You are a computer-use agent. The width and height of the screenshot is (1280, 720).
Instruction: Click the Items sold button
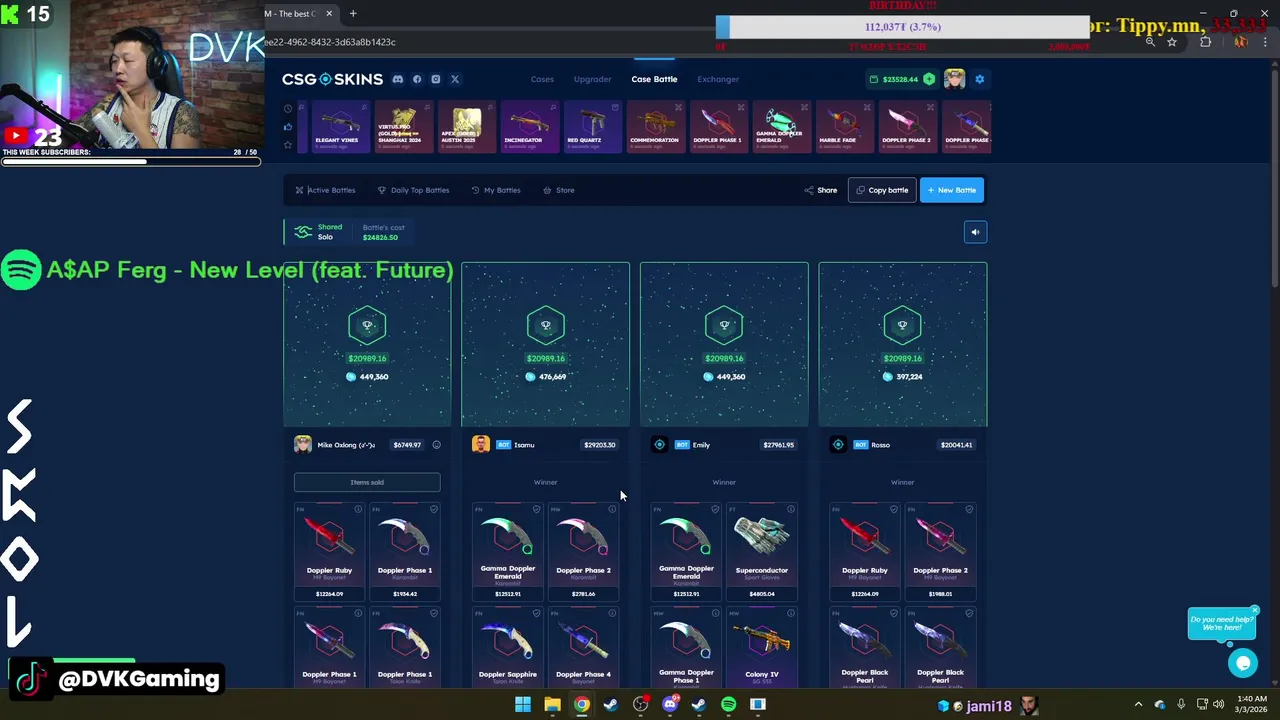click(x=367, y=482)
